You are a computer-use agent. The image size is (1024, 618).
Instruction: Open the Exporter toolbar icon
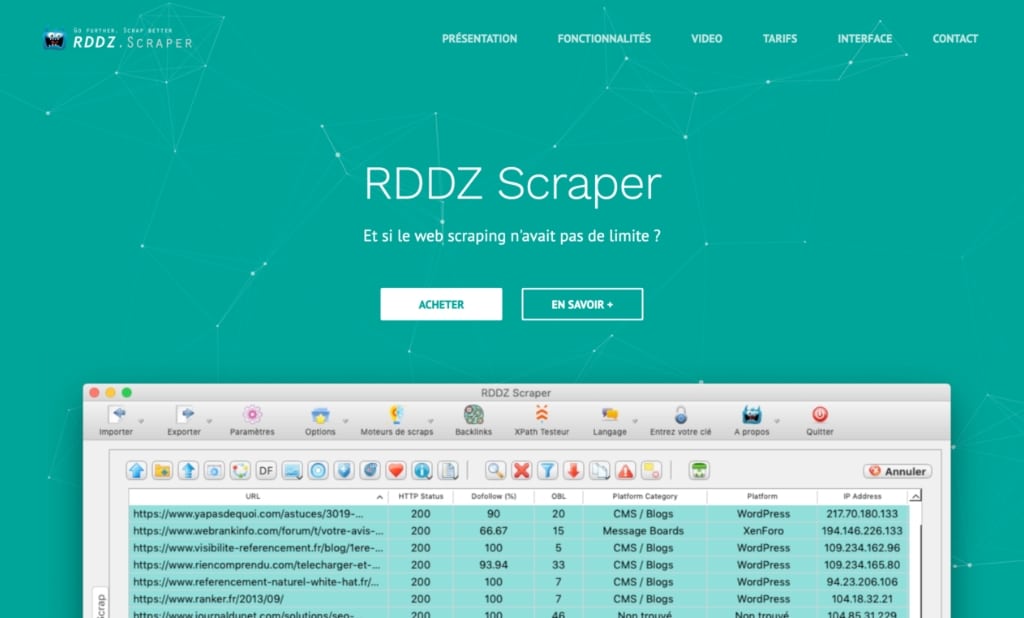point(185,415)
